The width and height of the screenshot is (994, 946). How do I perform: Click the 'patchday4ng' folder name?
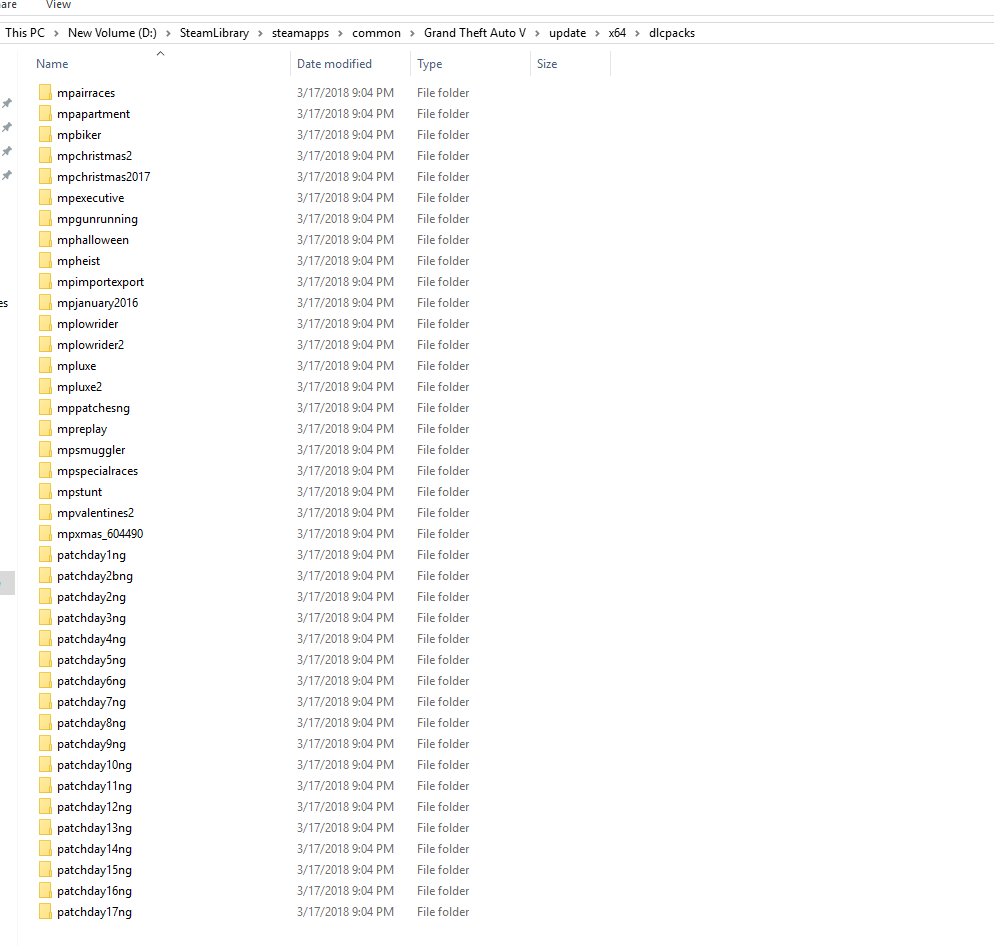pyautogui.click(x=91, y=639)
